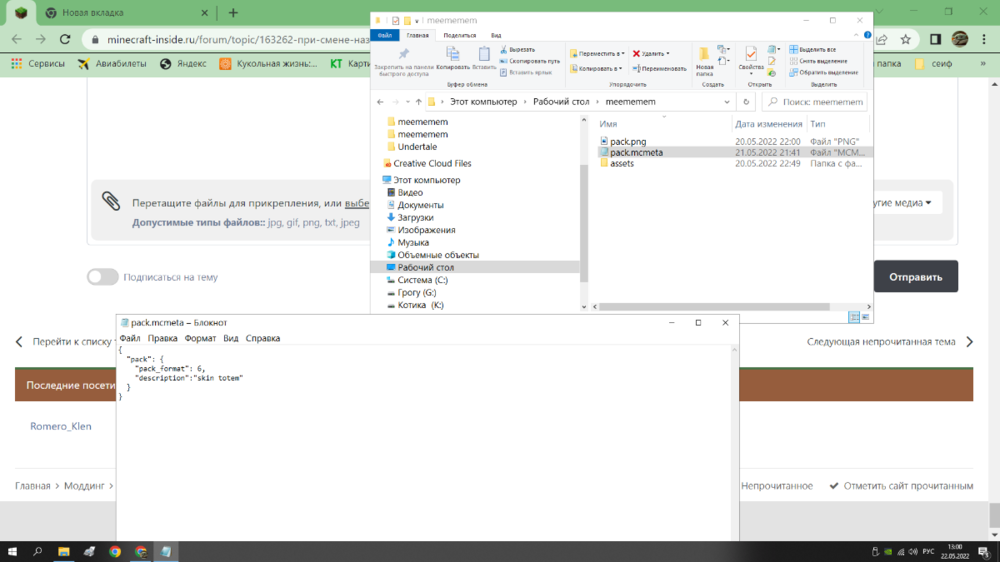
Task: Click Explorer Up one level arrow
Action: (418, 101)
